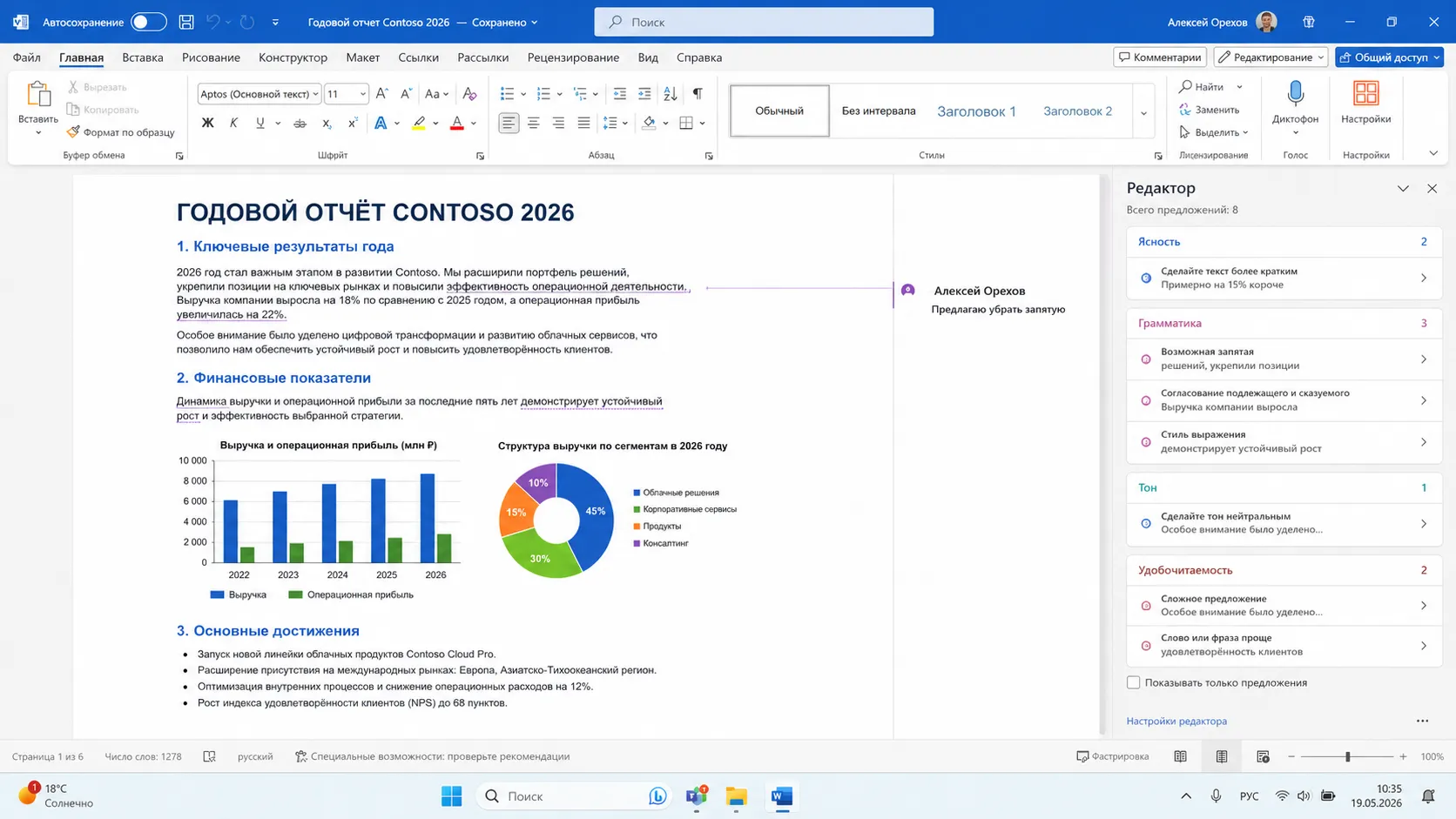Check 'Показывать только предложения' checkbox
The width and height of the screenshot is (1456, 819).
coord(1133,682)
